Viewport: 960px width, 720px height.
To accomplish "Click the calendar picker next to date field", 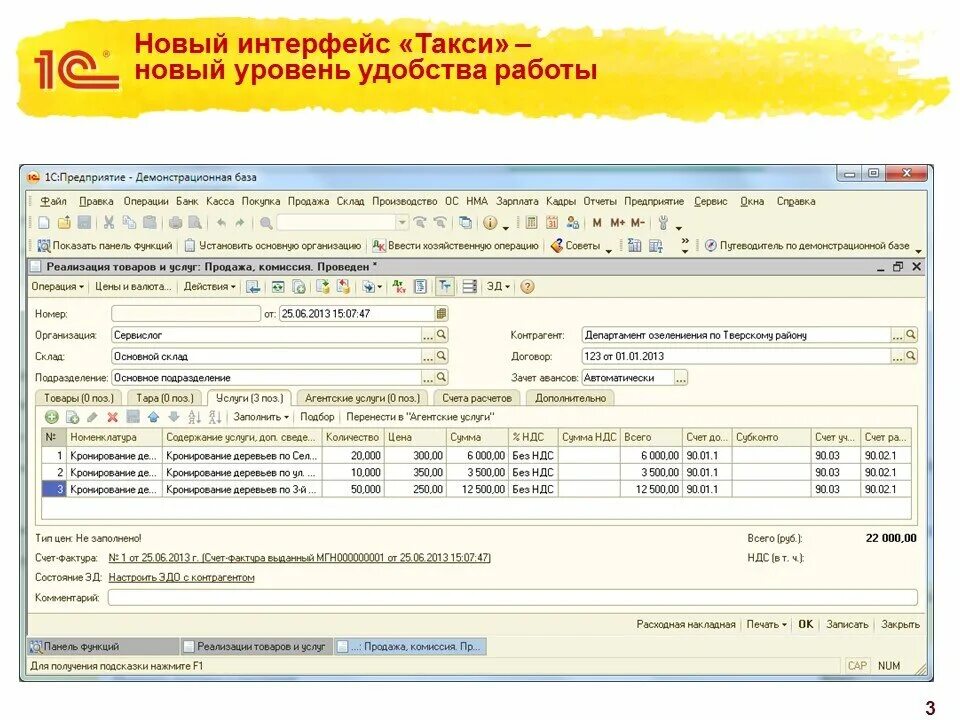I will 441,313.
